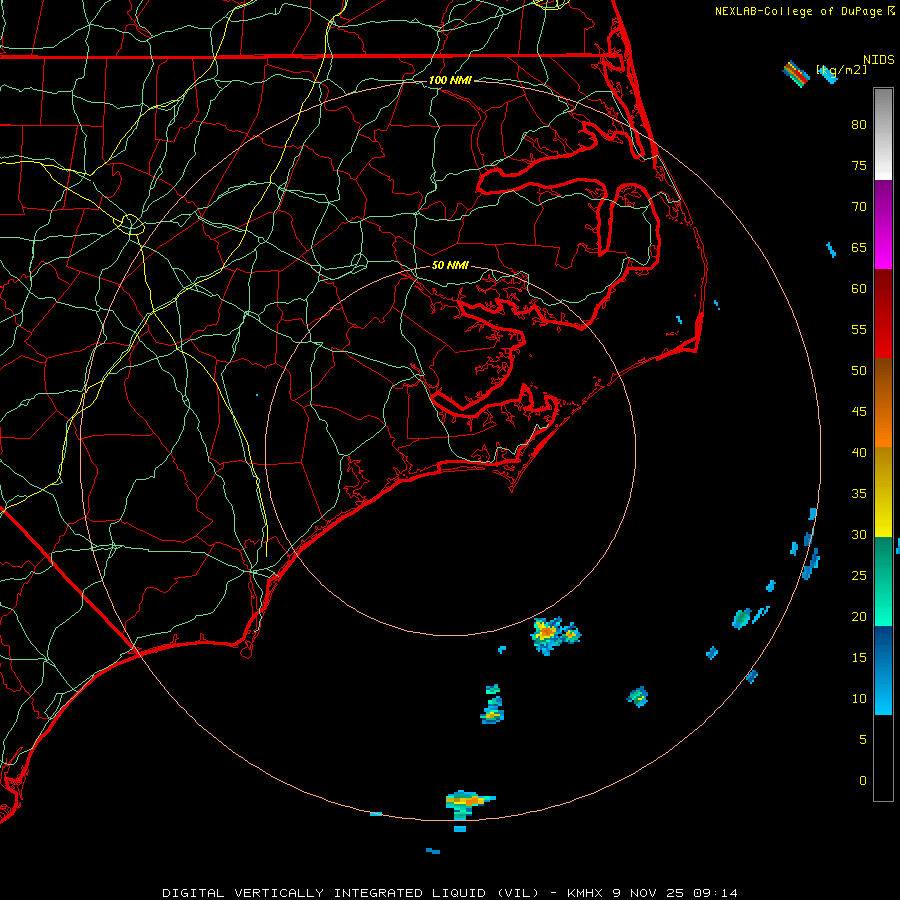Click the 50 NMI range ring label
The height and width of the screenshot is (900, 900).
(x=450, y=266)
